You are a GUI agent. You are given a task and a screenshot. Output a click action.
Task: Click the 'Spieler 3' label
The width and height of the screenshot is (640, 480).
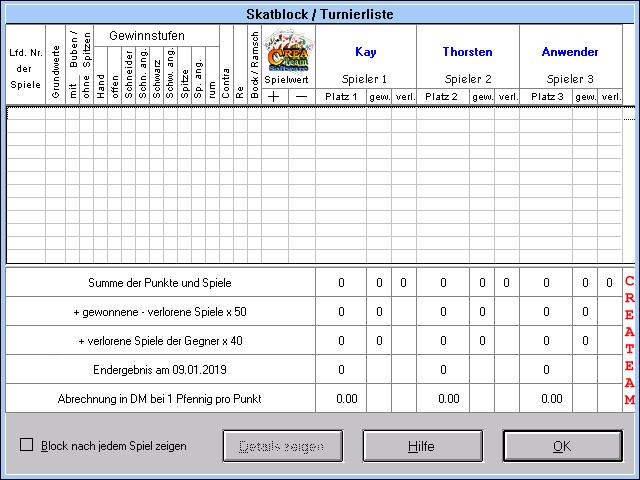(x=570, y=79)
